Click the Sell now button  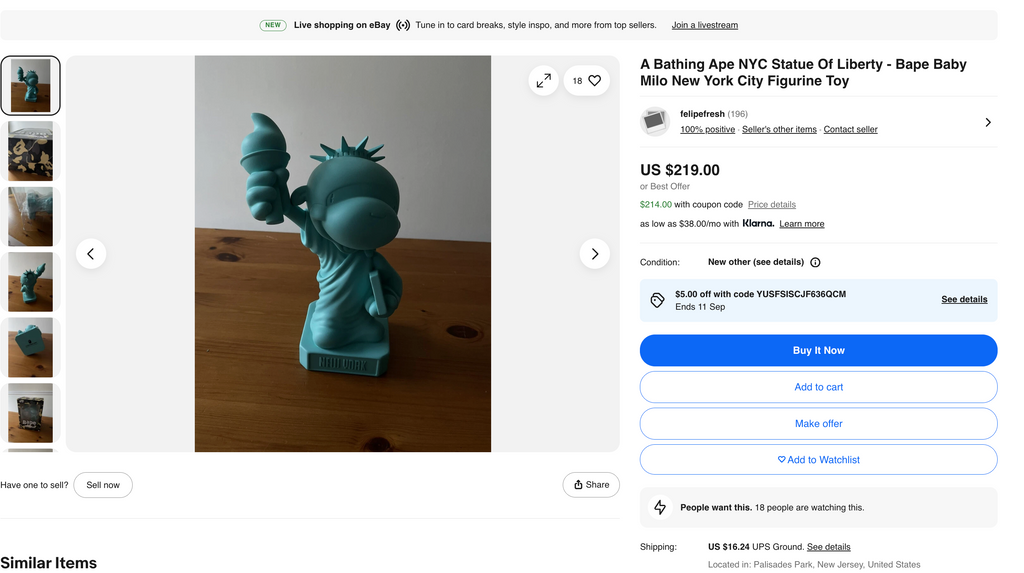(x=103, y=485)
